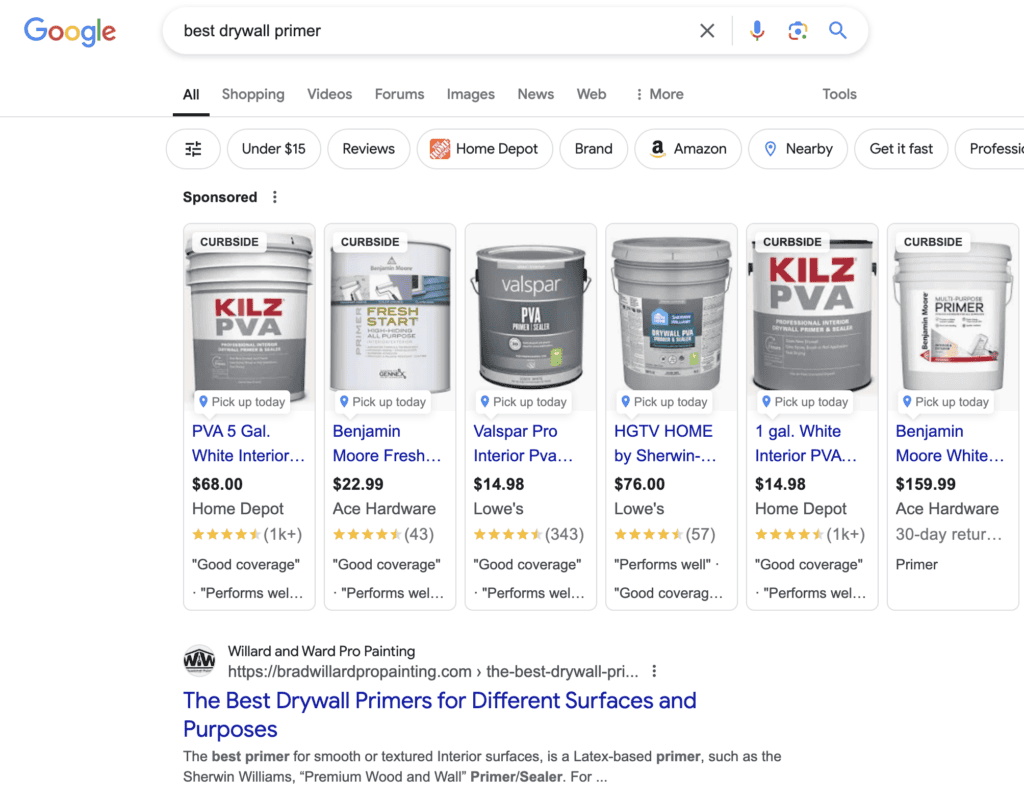The width and height of the screenshot is (1024, 801).
Task: Click into the search input field
Action: [x=430, y=31]
